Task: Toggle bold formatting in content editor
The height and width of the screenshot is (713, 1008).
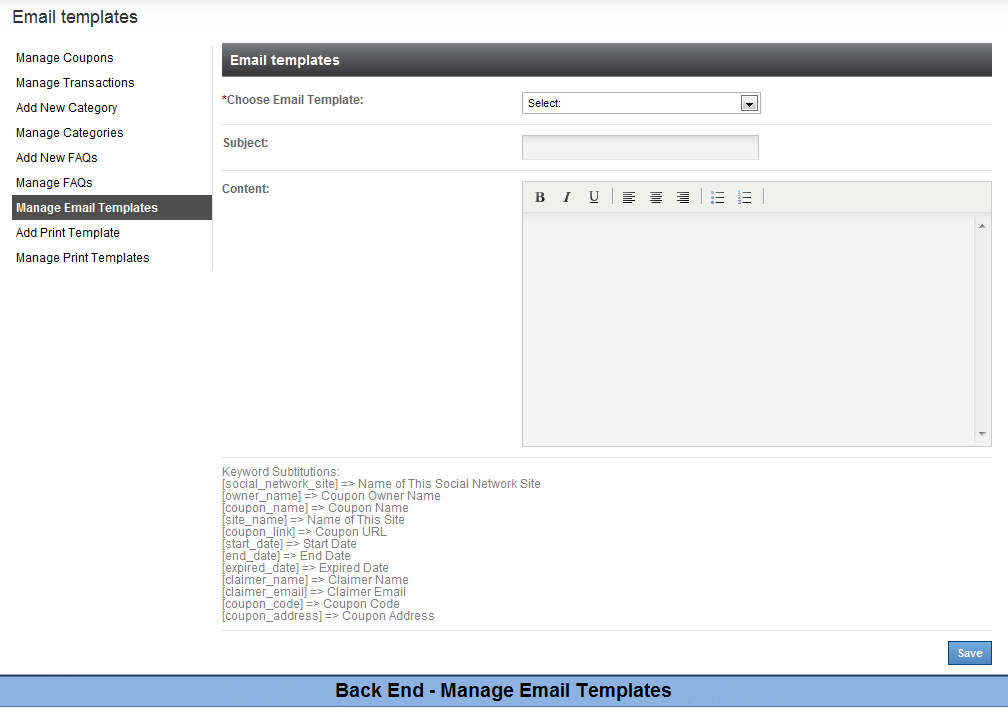Action: click(x=540, y=197)
